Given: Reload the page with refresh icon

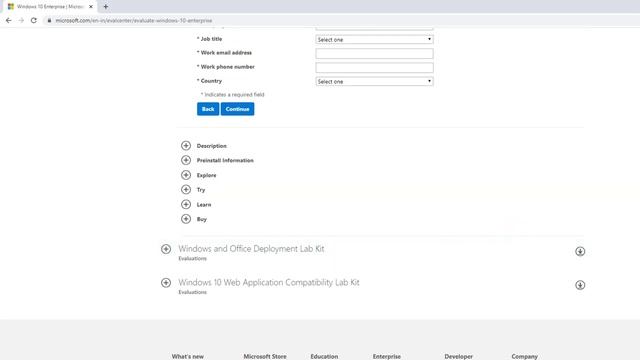Looking at the screenshot, I should tap(34, 20).
